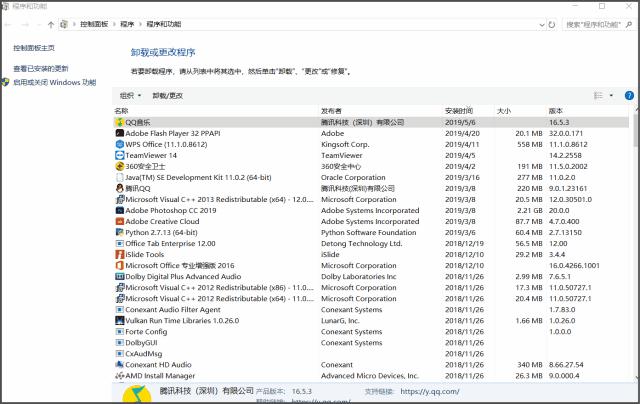This screenshot has height=404, width=640.
Task: Click the Microsoft Office 2016 icon
Action: [x=120, y=265]
